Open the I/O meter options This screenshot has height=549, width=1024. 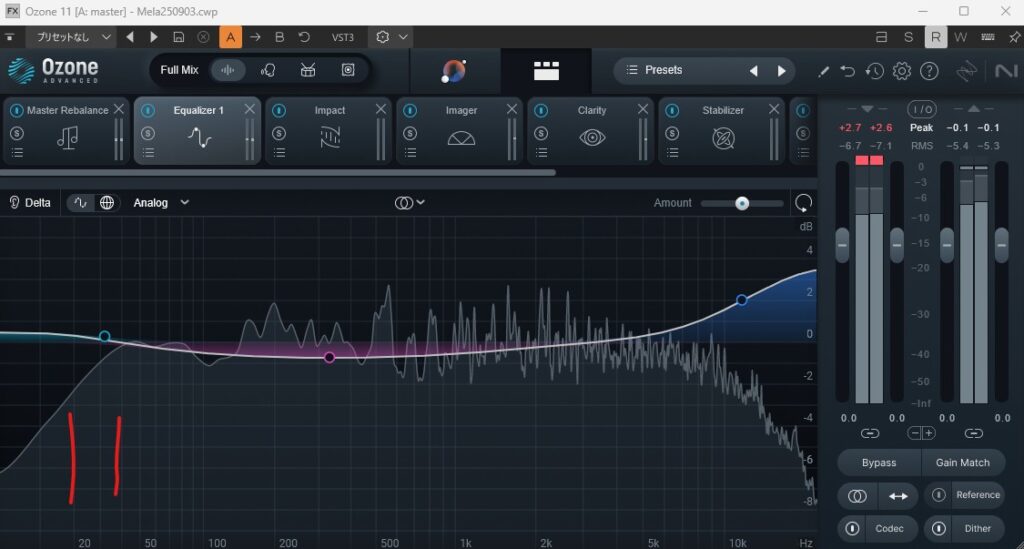tap(921, 109)
